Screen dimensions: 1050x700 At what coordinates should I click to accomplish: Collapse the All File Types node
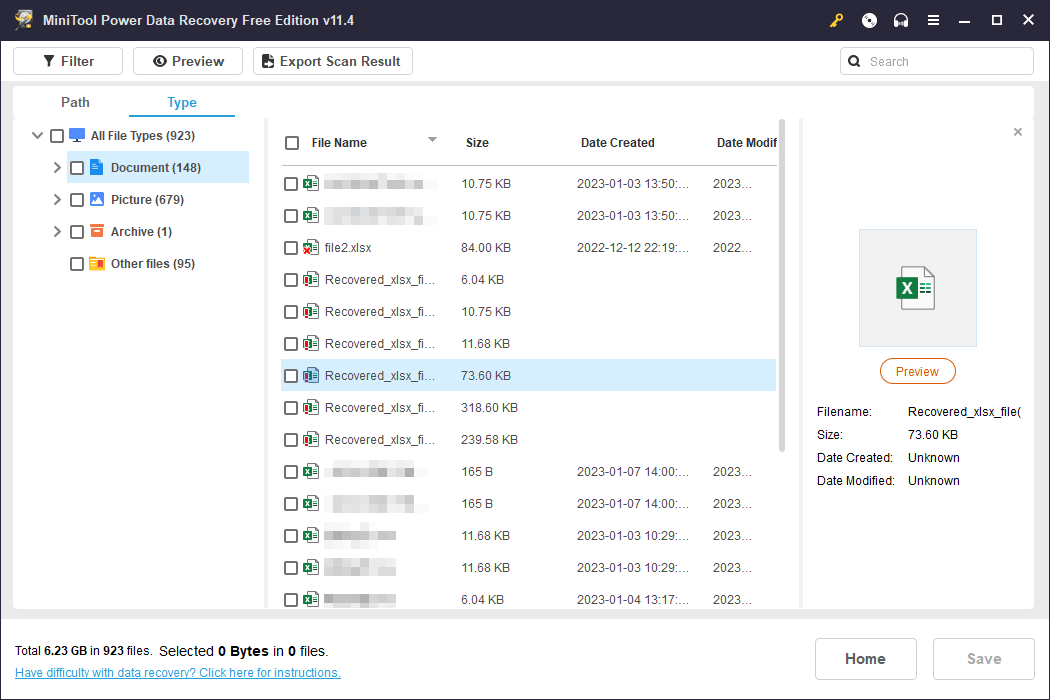[x=38, y=136]
